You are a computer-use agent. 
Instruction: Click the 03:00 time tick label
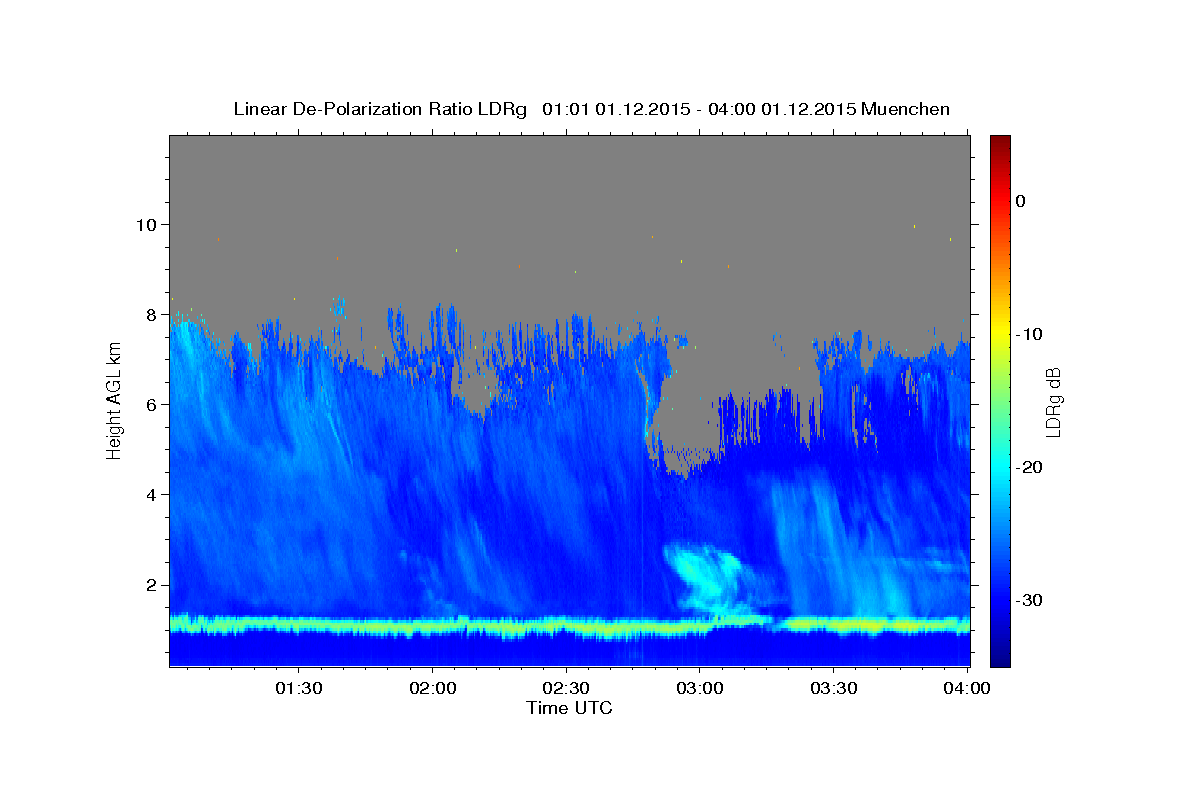point(699,688)
